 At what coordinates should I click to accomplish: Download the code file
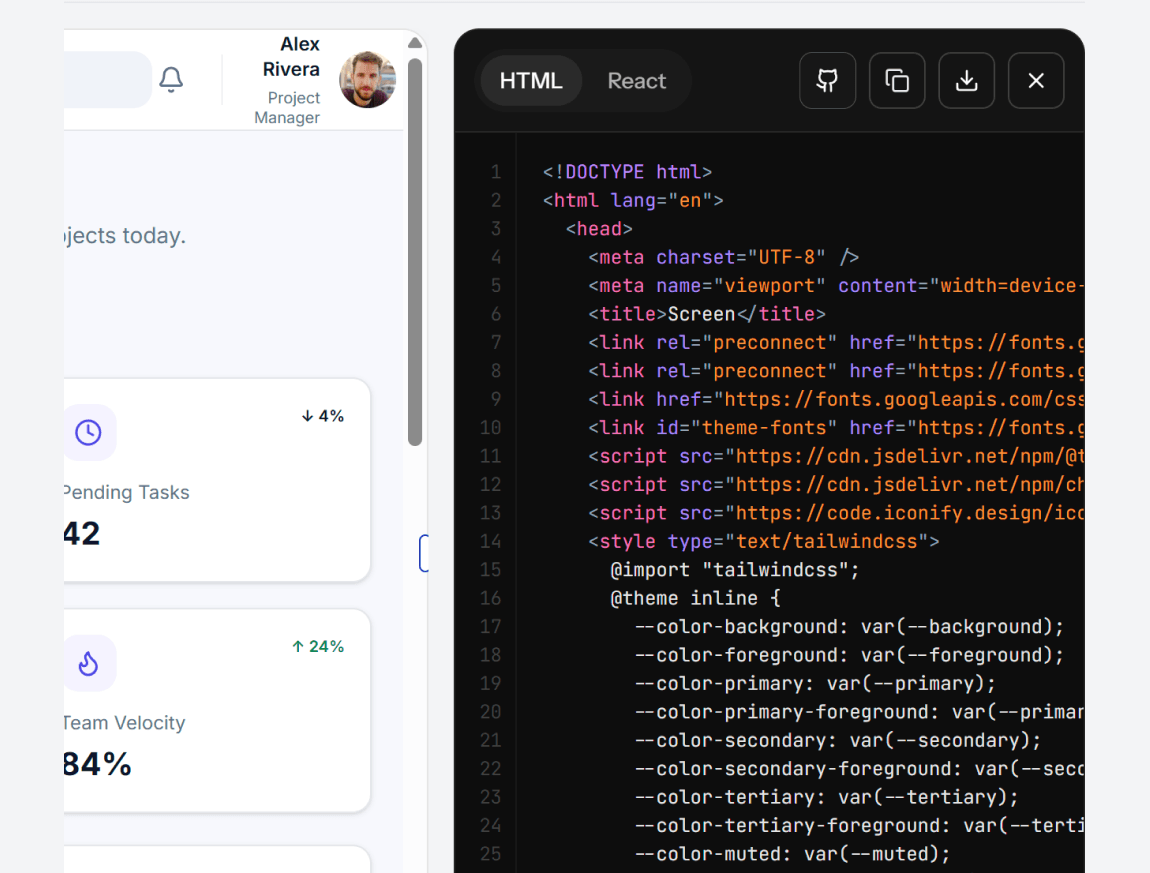(967, 81)
